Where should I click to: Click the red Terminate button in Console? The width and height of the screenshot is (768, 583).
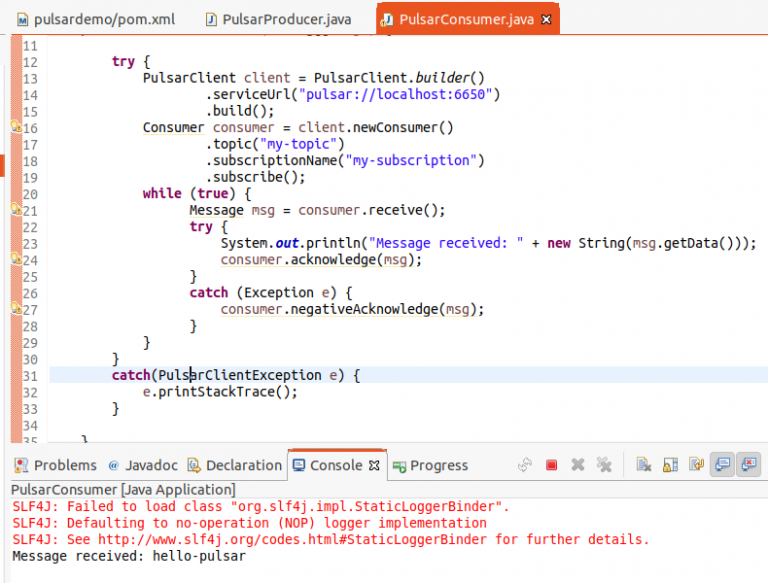[551, 465]
